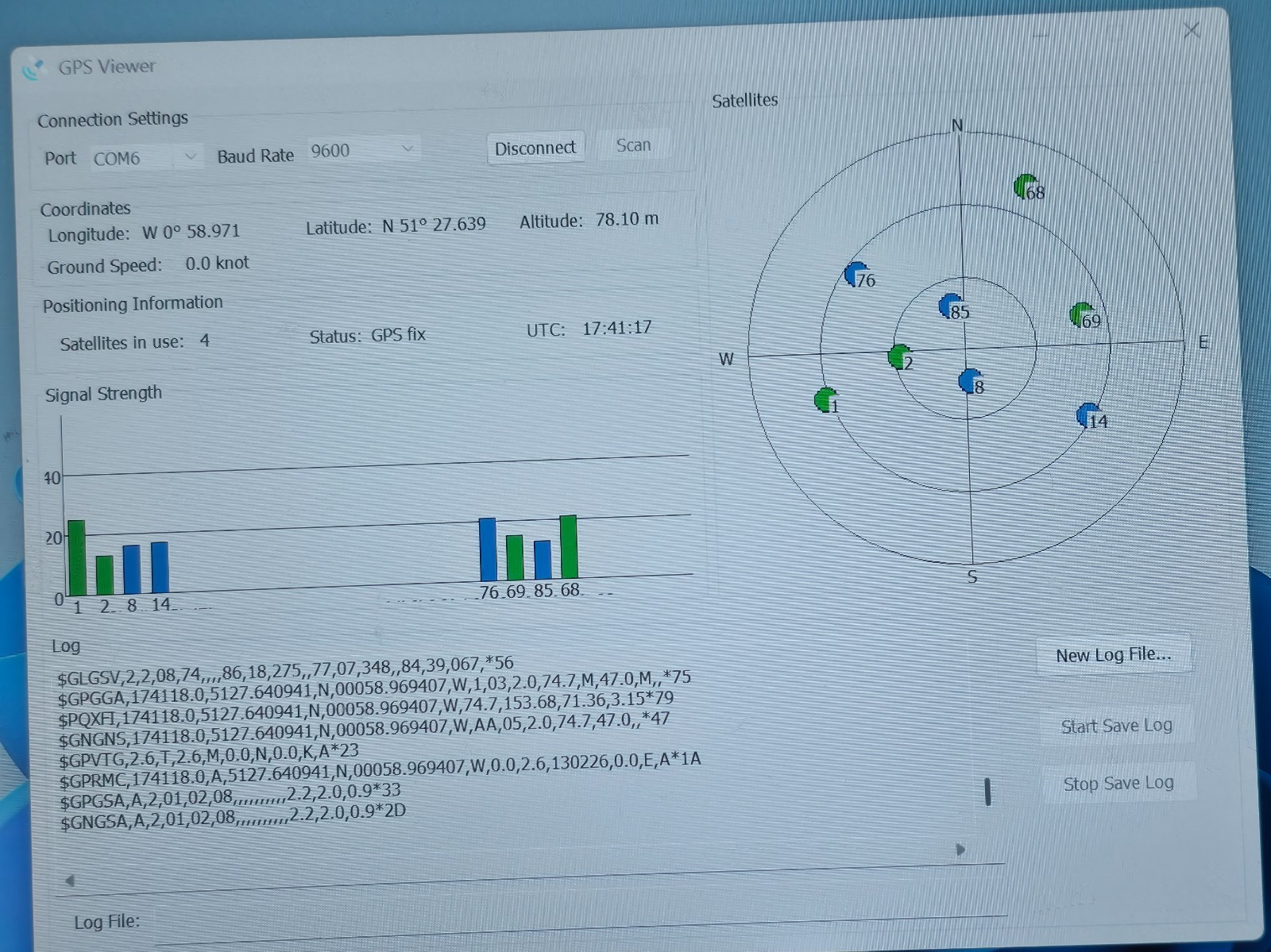Click the blue signal bar for satellite 14
1271x952 pixels.
tap(160, 567)
